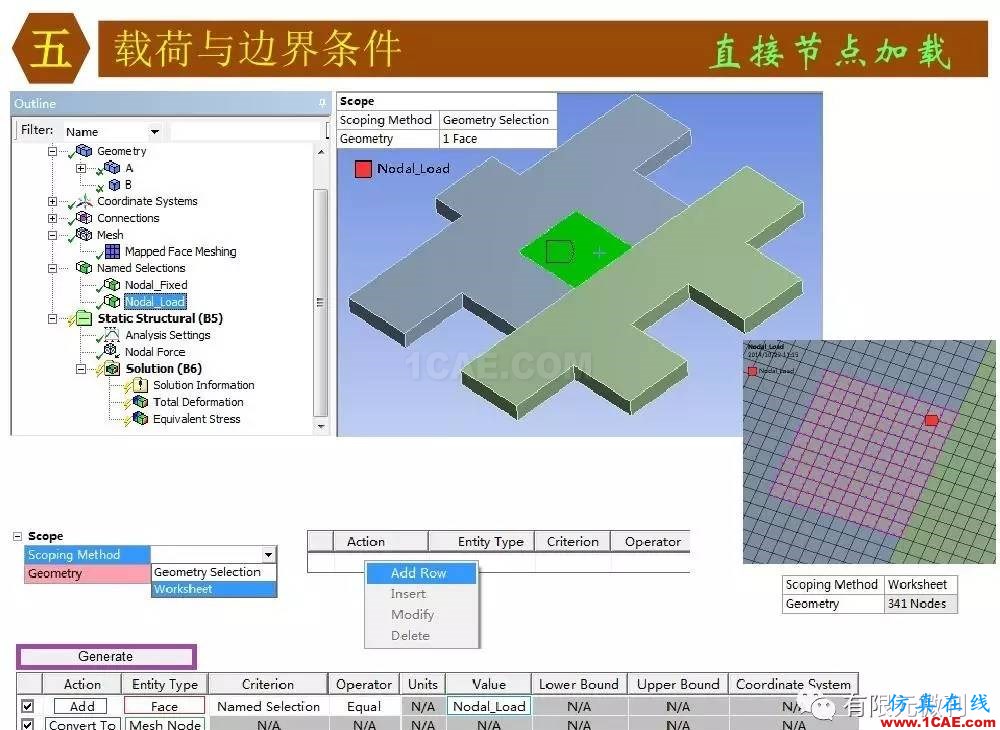Toggle checkbox on the Add Face row
Viewport: 1000px width, 730px height.
pos(27,706)
